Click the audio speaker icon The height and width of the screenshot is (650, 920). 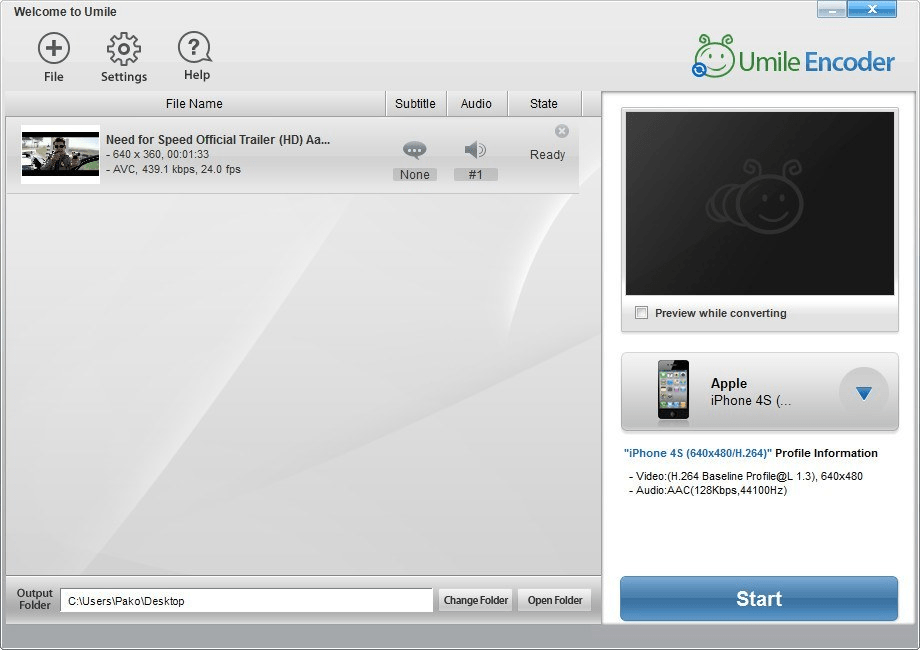pyautogui.click(x=475, y=150)
